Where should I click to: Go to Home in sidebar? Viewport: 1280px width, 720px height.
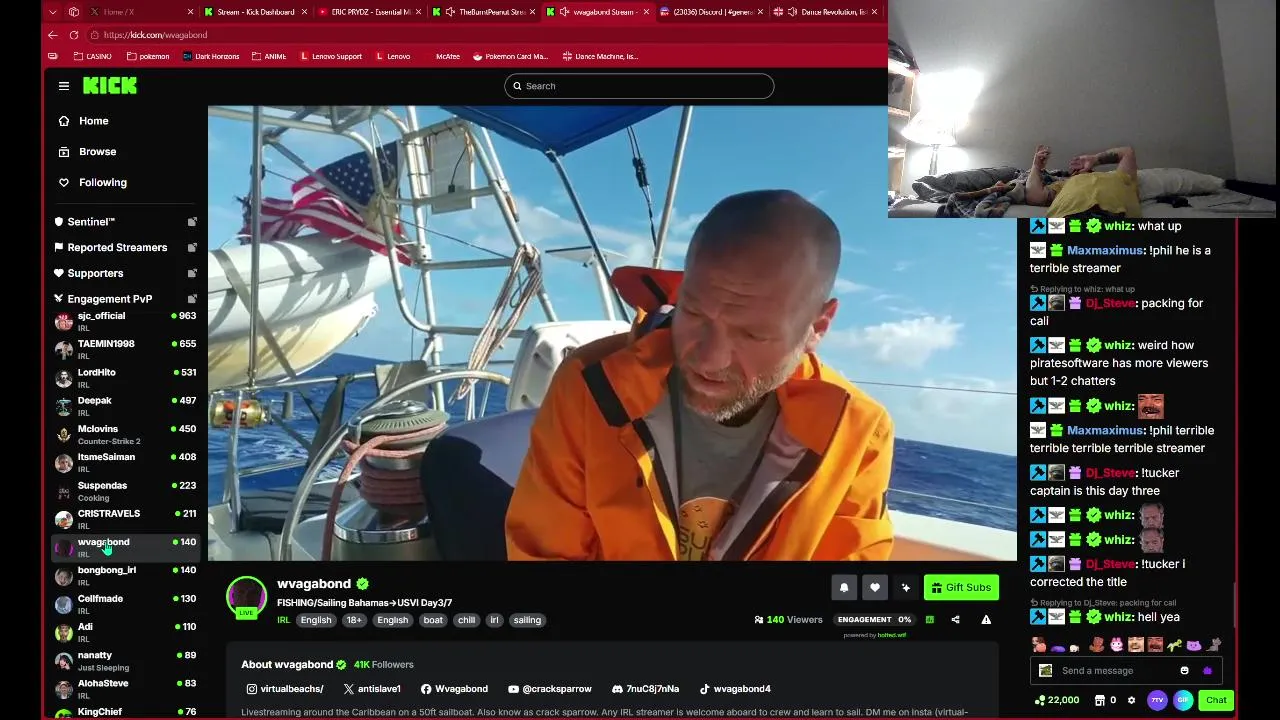(x=94, y=121)
